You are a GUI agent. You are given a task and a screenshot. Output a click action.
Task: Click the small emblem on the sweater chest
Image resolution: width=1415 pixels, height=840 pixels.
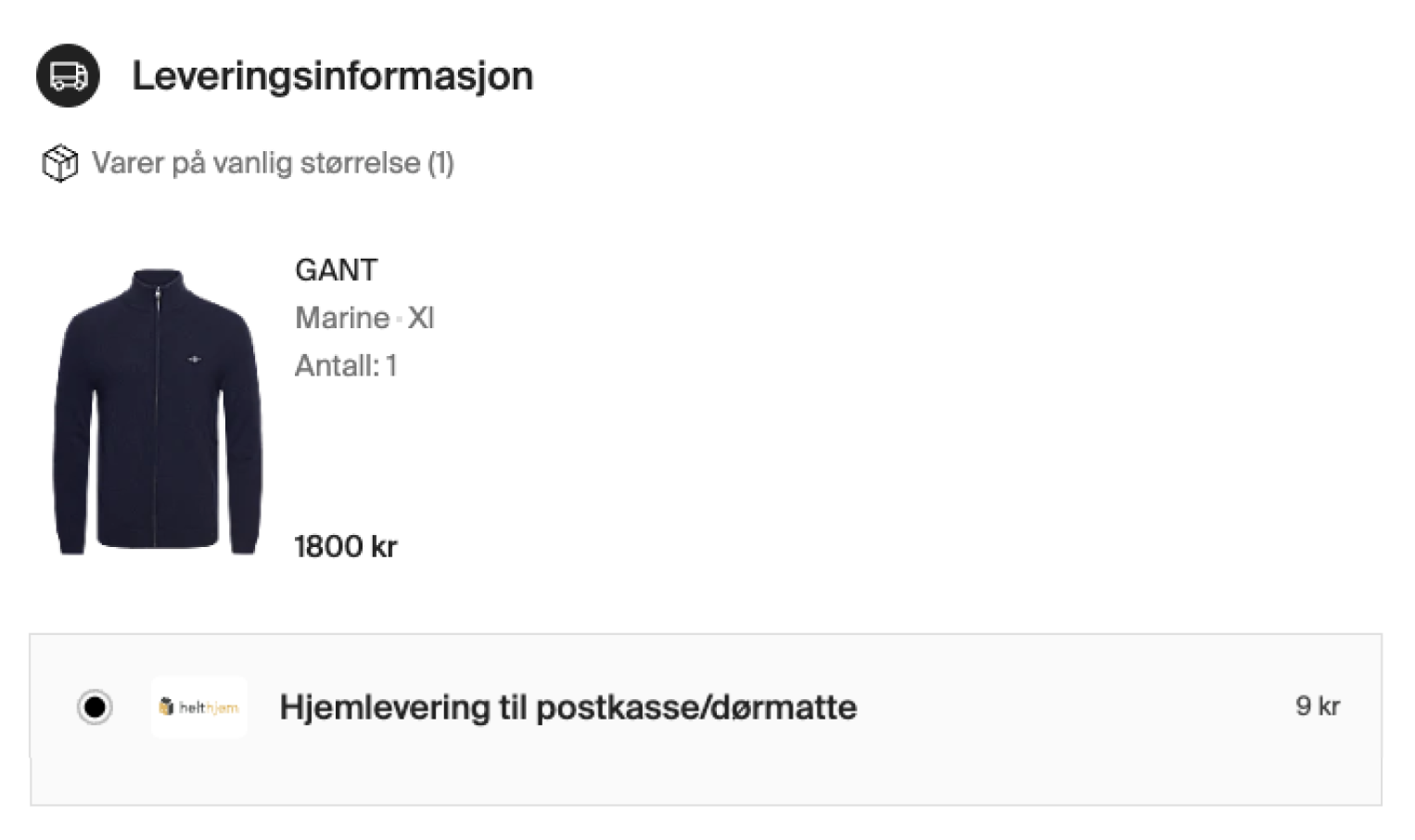(x=194, y=359)
